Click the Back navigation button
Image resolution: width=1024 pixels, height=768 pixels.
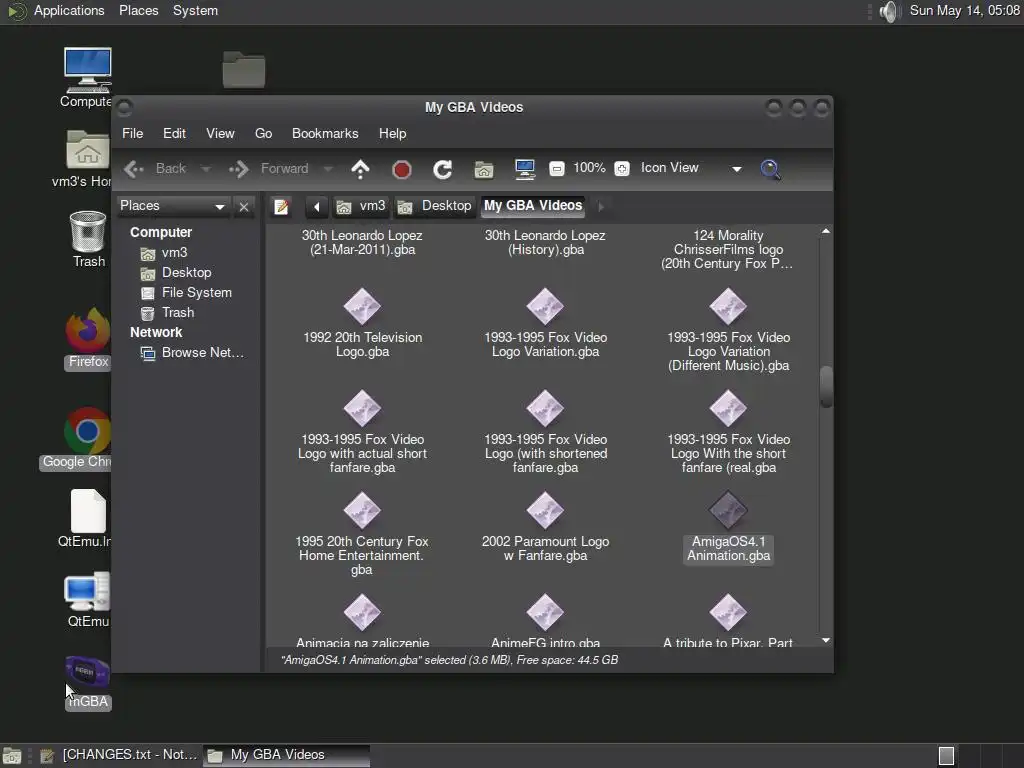155,169
